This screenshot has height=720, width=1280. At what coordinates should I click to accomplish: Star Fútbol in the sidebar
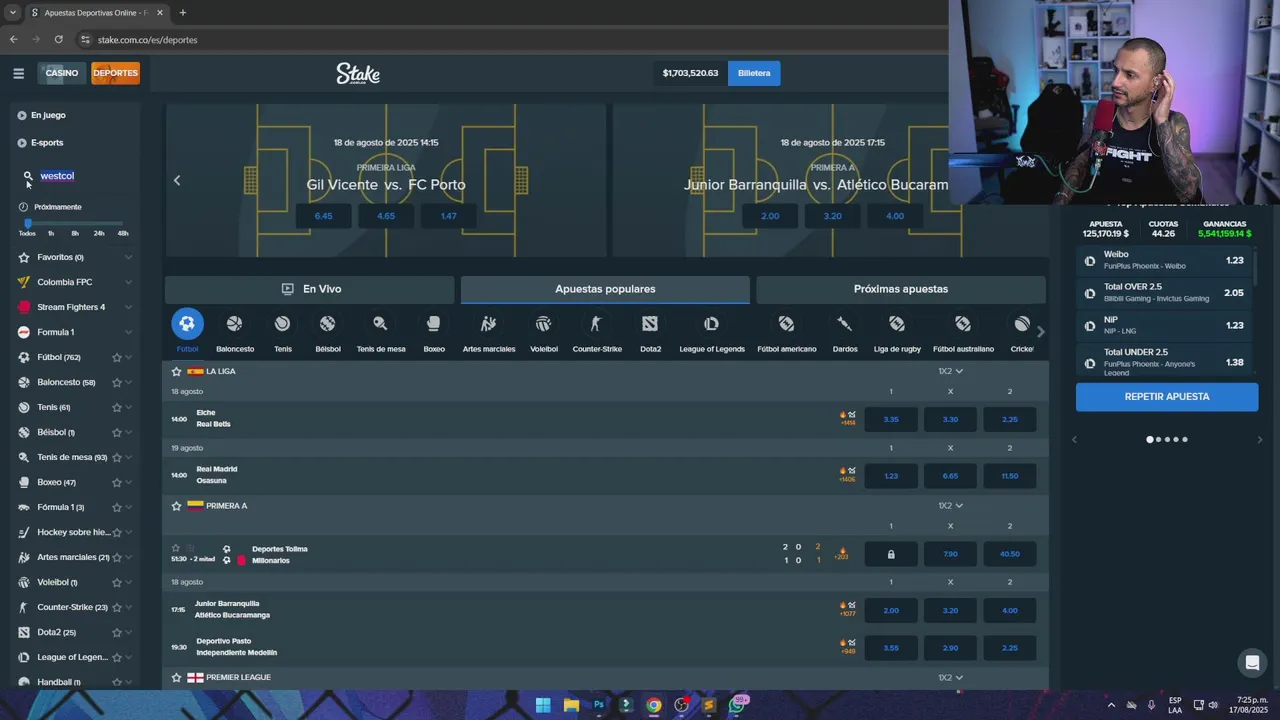pos(117,357)
